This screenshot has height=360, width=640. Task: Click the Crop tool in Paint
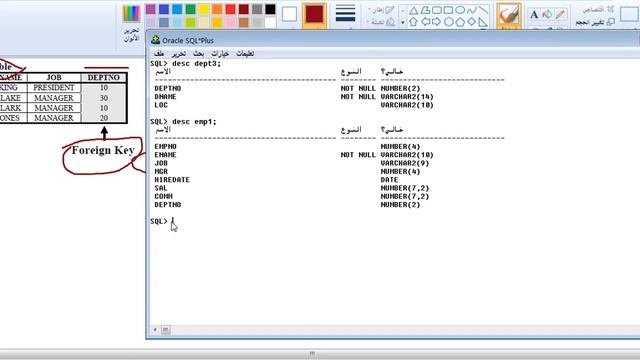tap(599, 9)
